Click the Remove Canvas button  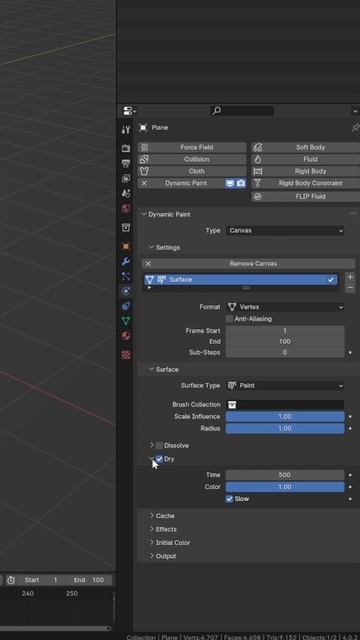click(x=249, y=264)
